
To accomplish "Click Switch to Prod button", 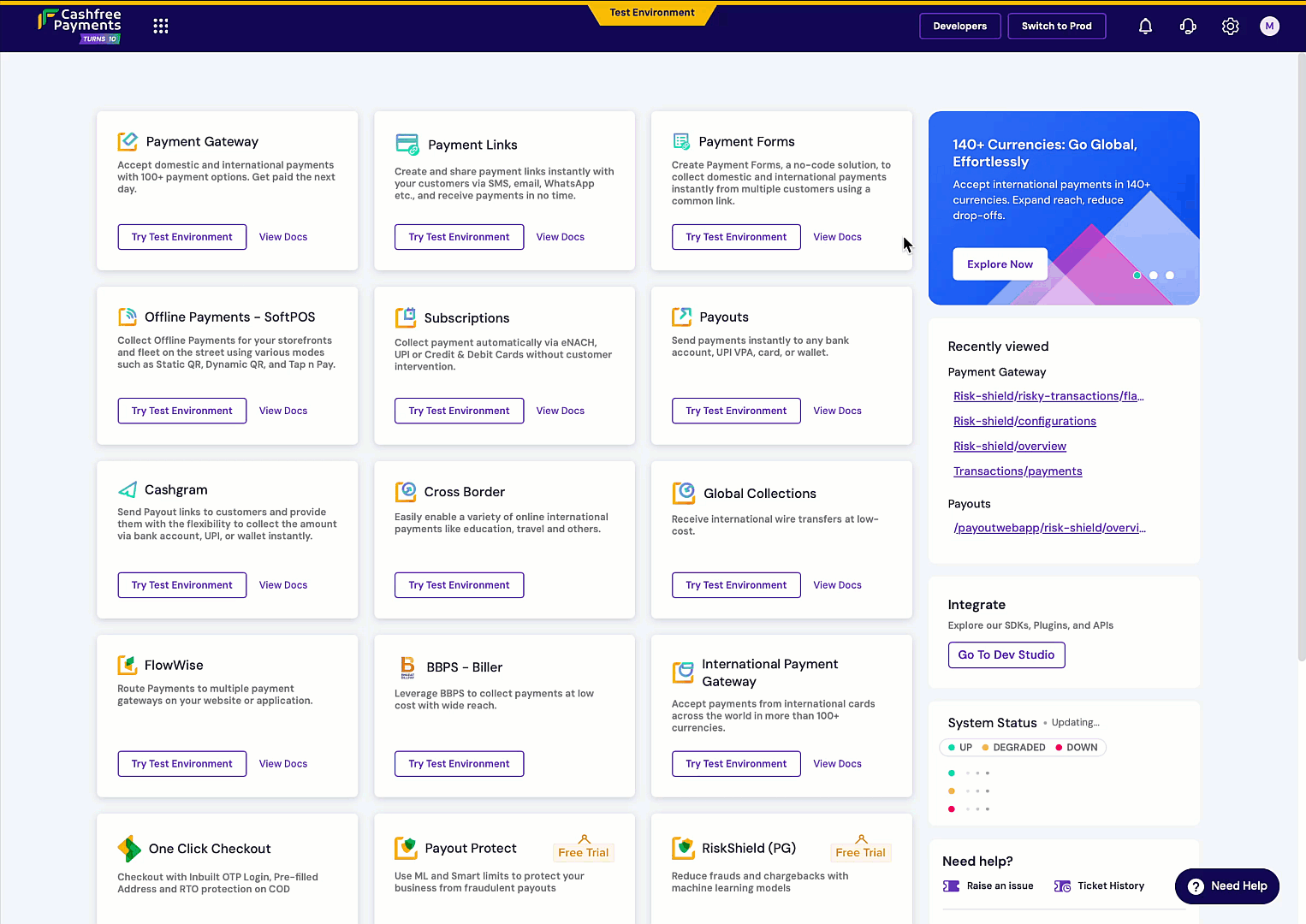I will (1057, 27).
